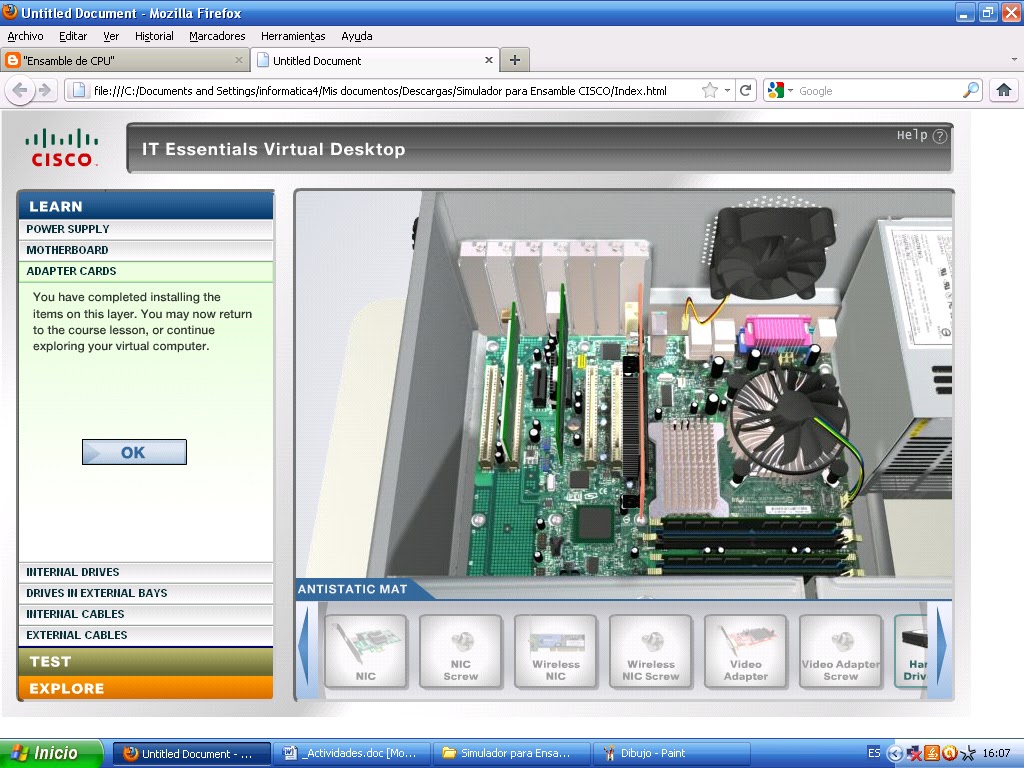Select the Video Adapter Screw icon

pyautogui.click(x=840, y=651)
